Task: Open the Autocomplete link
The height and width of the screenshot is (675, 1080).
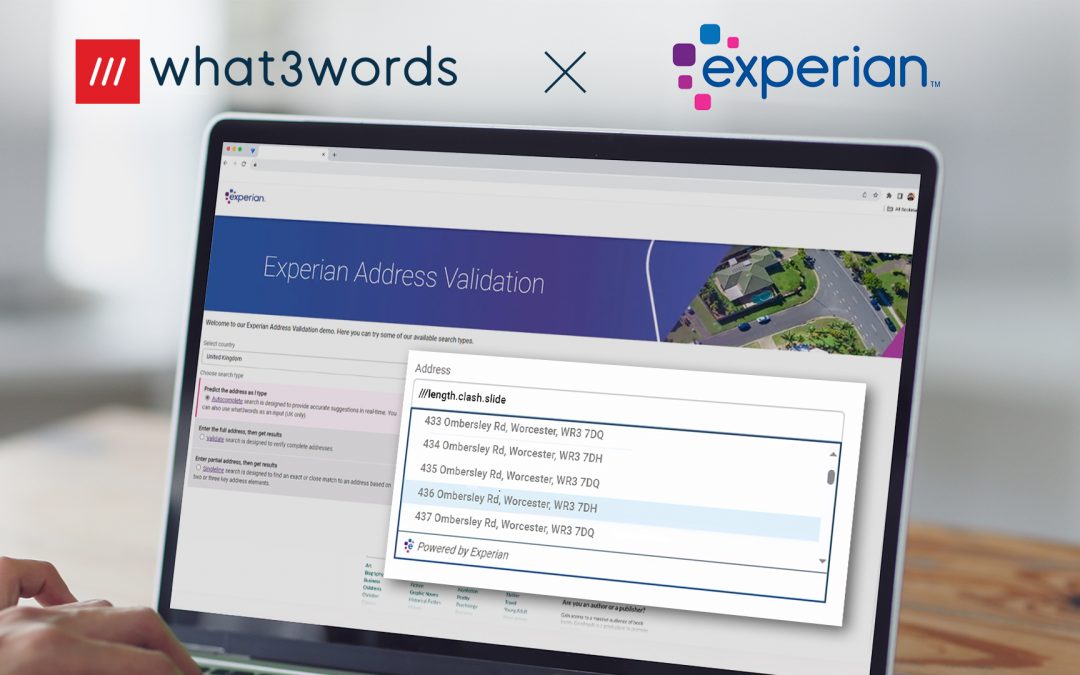Action: click(227, 400)
